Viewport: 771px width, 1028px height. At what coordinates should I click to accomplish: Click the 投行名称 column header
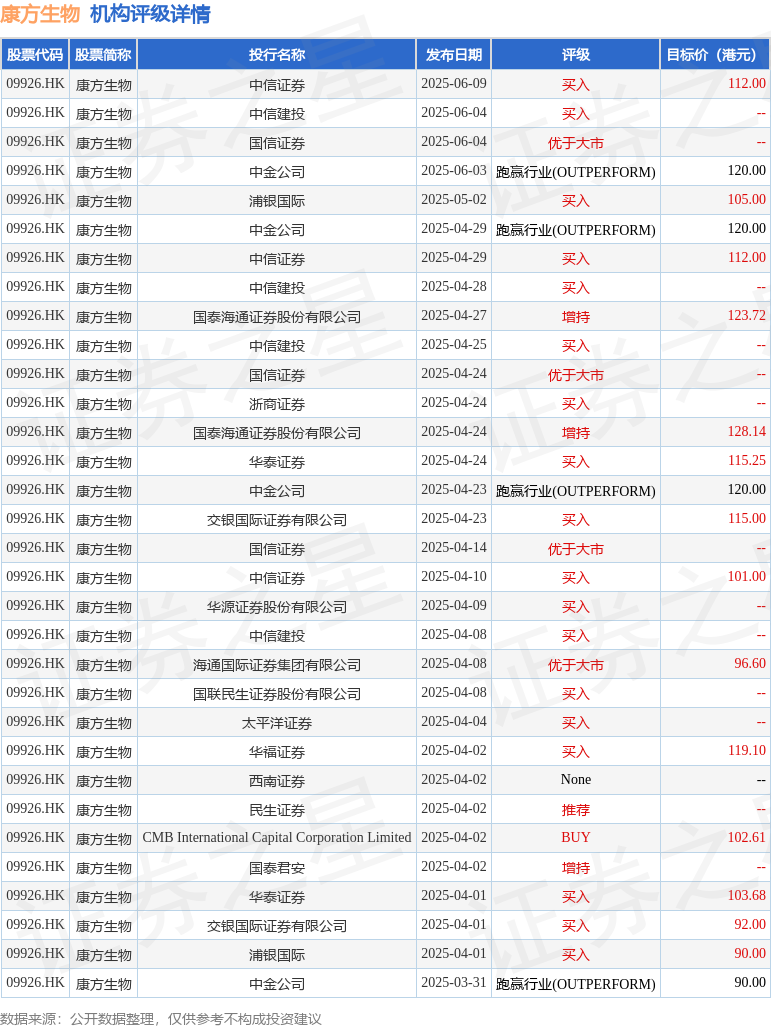click(277, 54)
